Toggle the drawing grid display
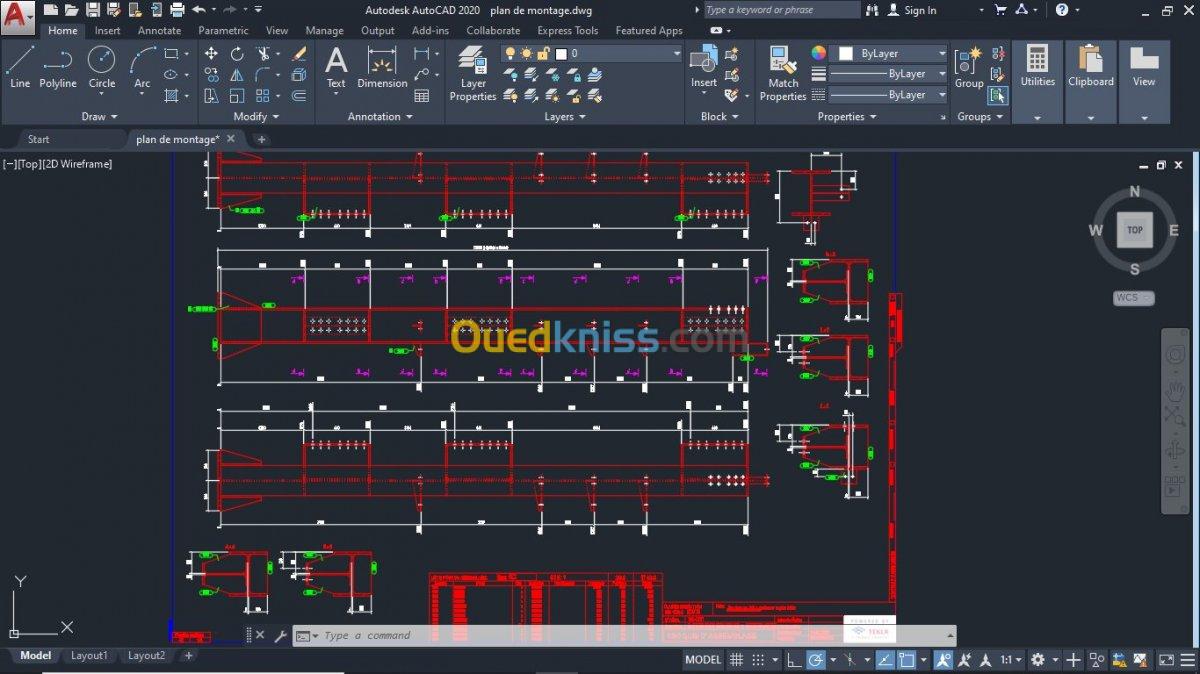 pyautogui.click(x=737, y=660)
